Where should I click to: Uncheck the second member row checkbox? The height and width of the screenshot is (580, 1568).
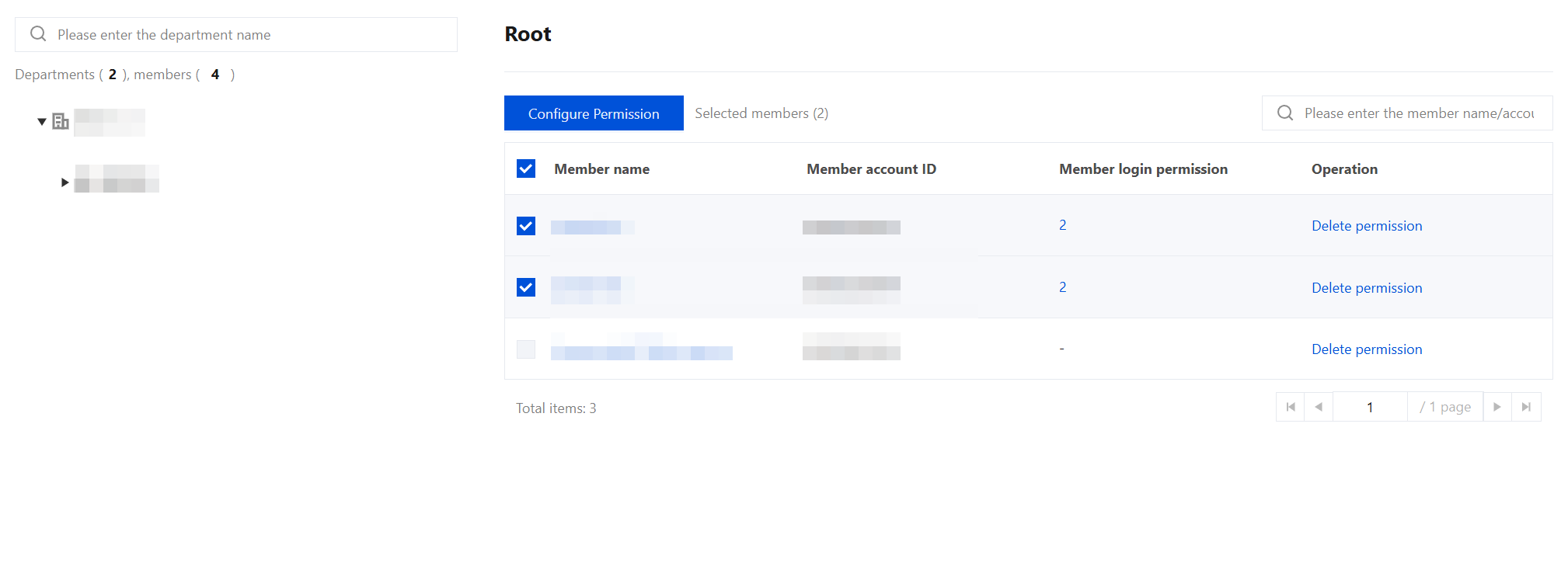coord(526,287)
